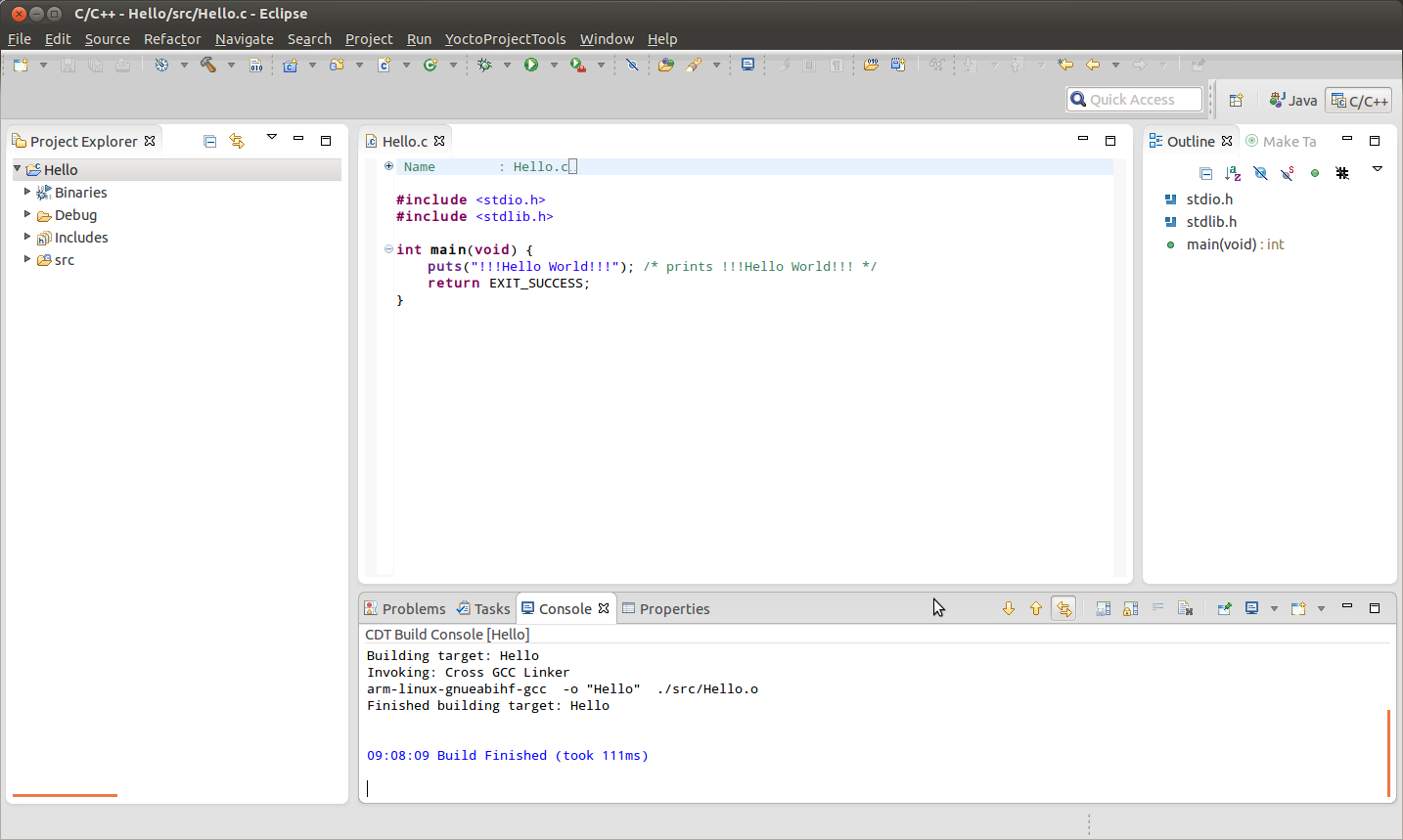Expand the src folder node

click(x=26, y=260)
